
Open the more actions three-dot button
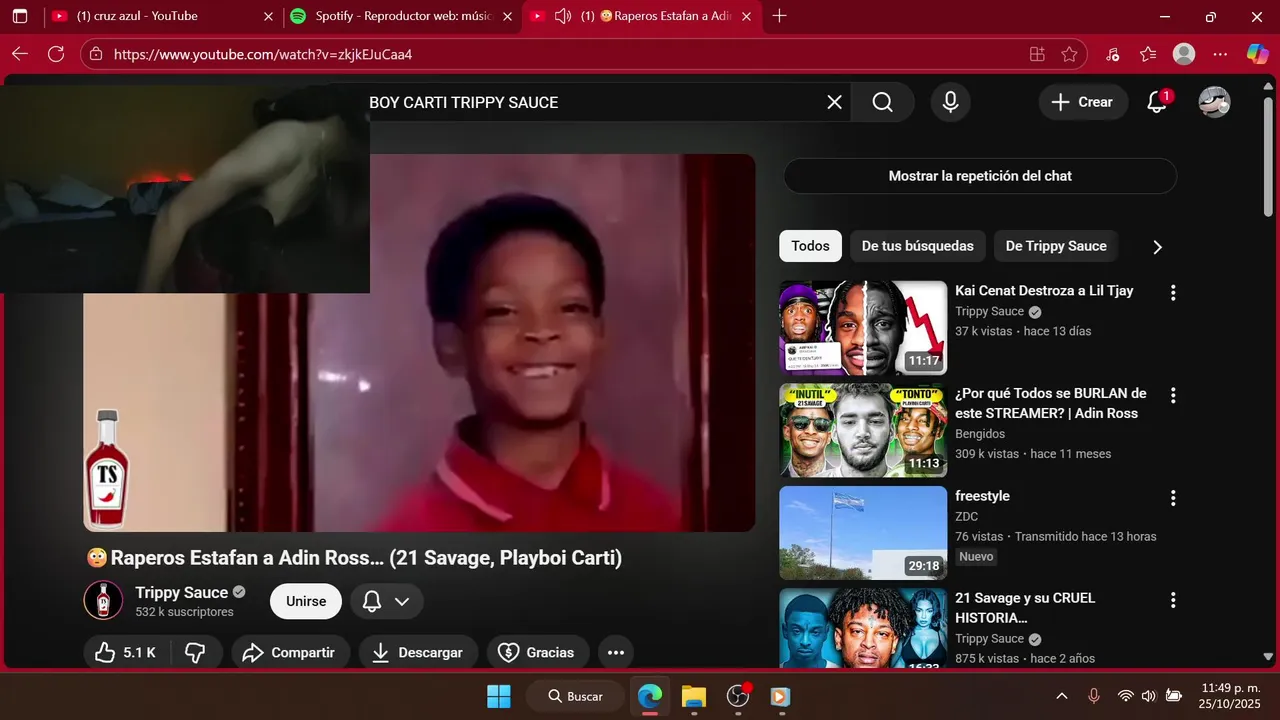point(616,652)
